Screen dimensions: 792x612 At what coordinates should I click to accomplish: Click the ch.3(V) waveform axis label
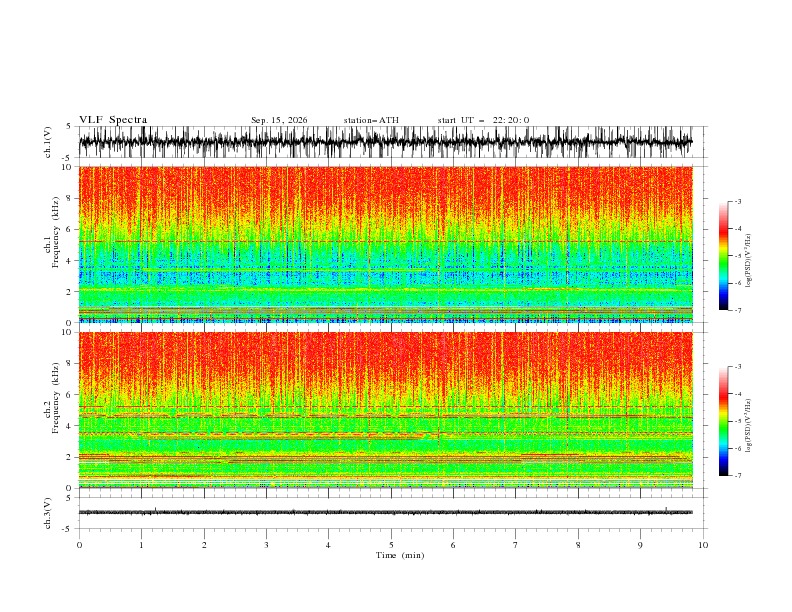(48, 513)
